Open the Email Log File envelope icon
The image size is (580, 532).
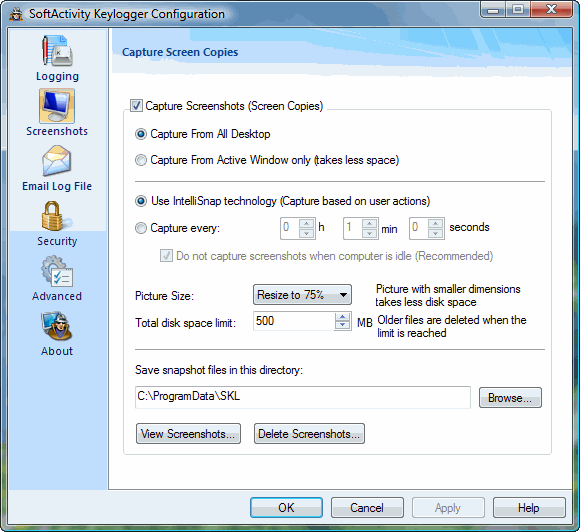pyautogui.click(x=57, y=161)
